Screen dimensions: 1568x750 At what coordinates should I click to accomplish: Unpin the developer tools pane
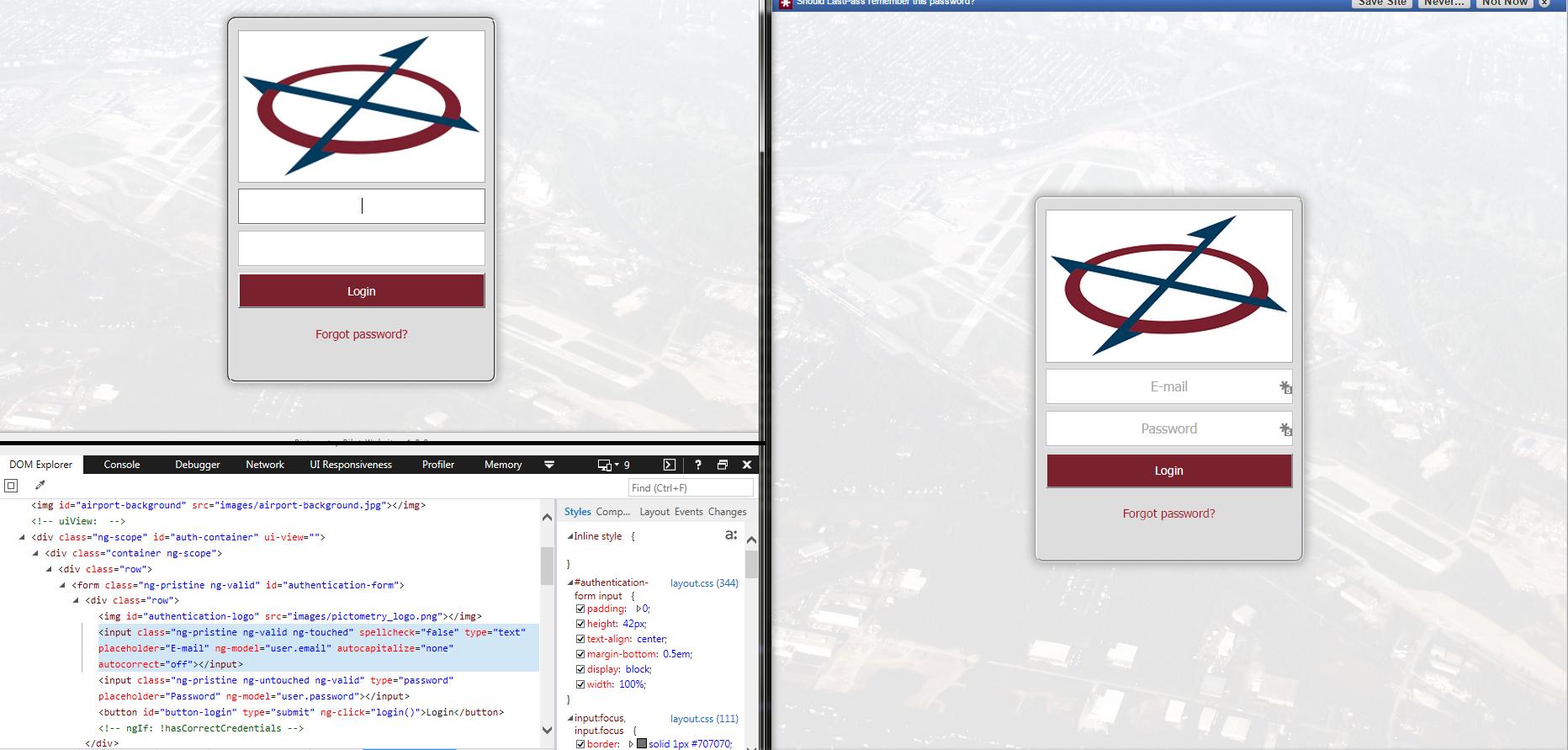722,465
